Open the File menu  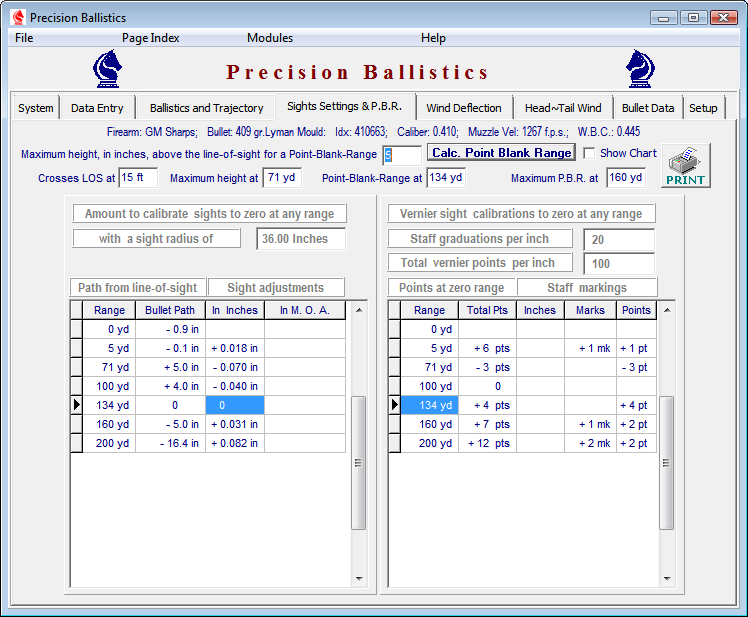coord(24,38)
